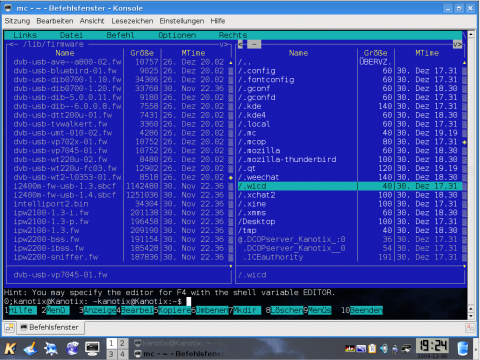Image resolution: width=480 pixels, height=360 pixels.
Task: Open the Sitzung menu
Action: tap(17, 21)
